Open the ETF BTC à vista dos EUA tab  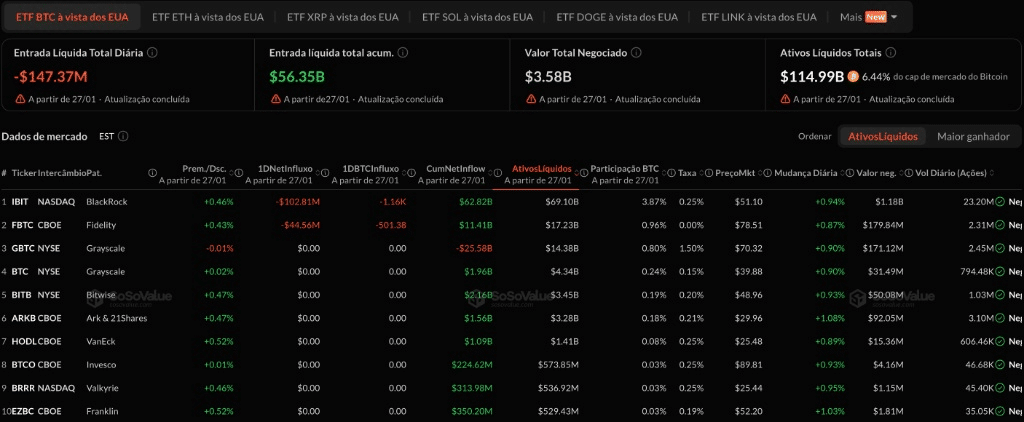click(72, 17)
